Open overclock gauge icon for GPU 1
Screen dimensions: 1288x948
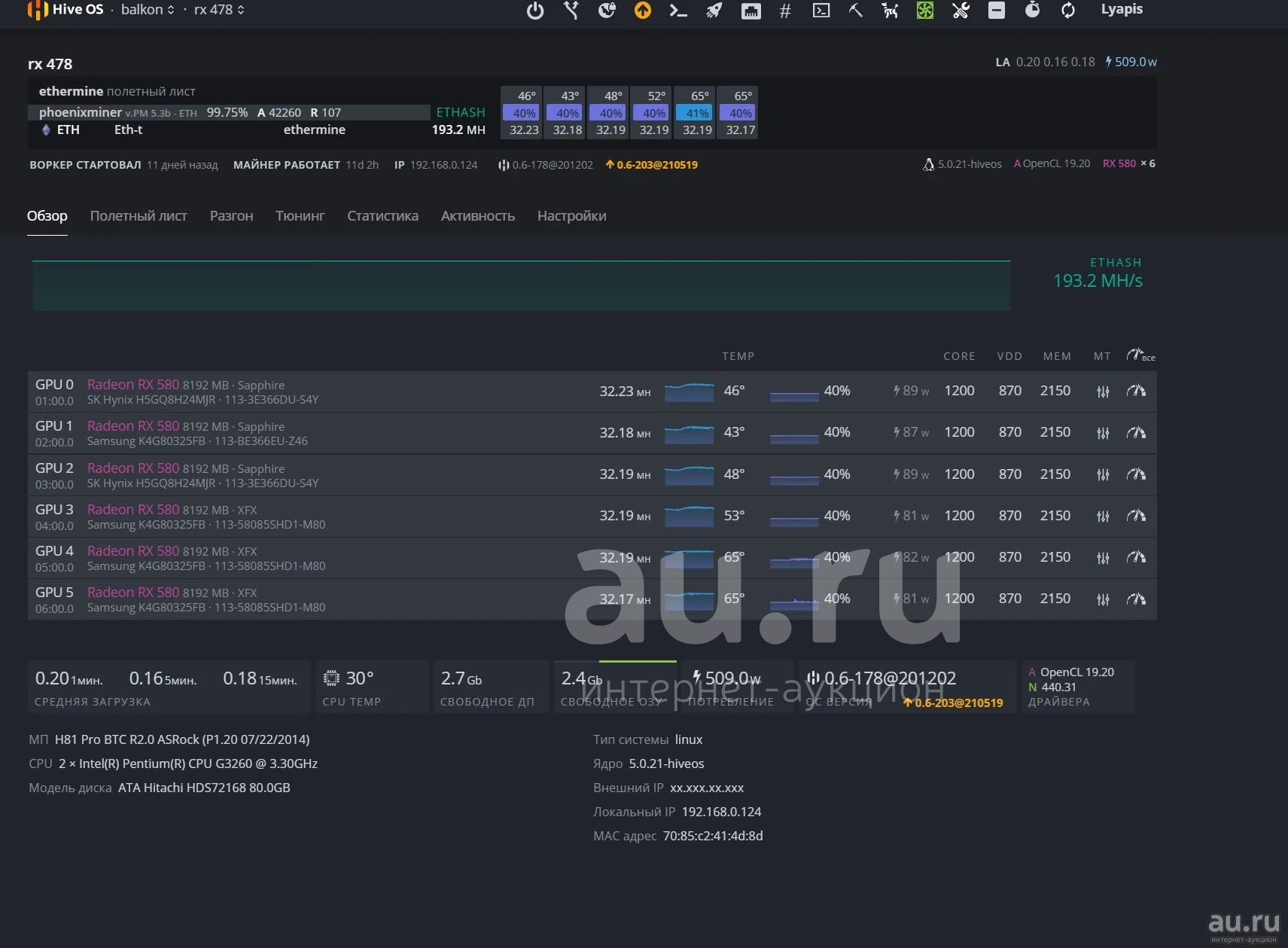point(1136,432)
